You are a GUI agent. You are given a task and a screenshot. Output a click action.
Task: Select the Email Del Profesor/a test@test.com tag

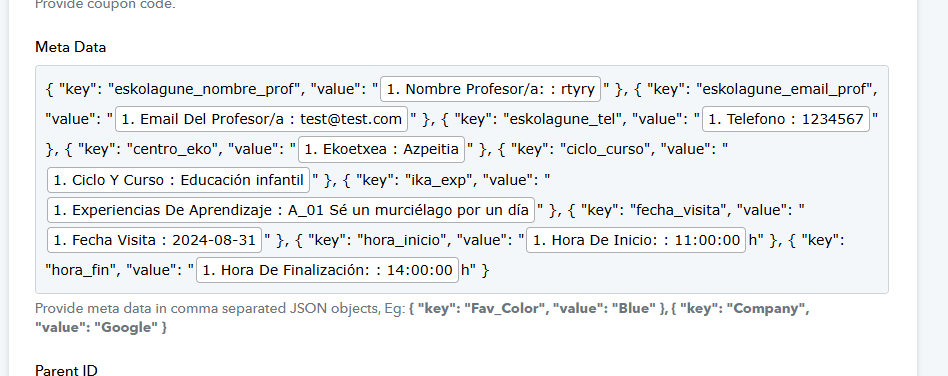click(x=261, y=119)
